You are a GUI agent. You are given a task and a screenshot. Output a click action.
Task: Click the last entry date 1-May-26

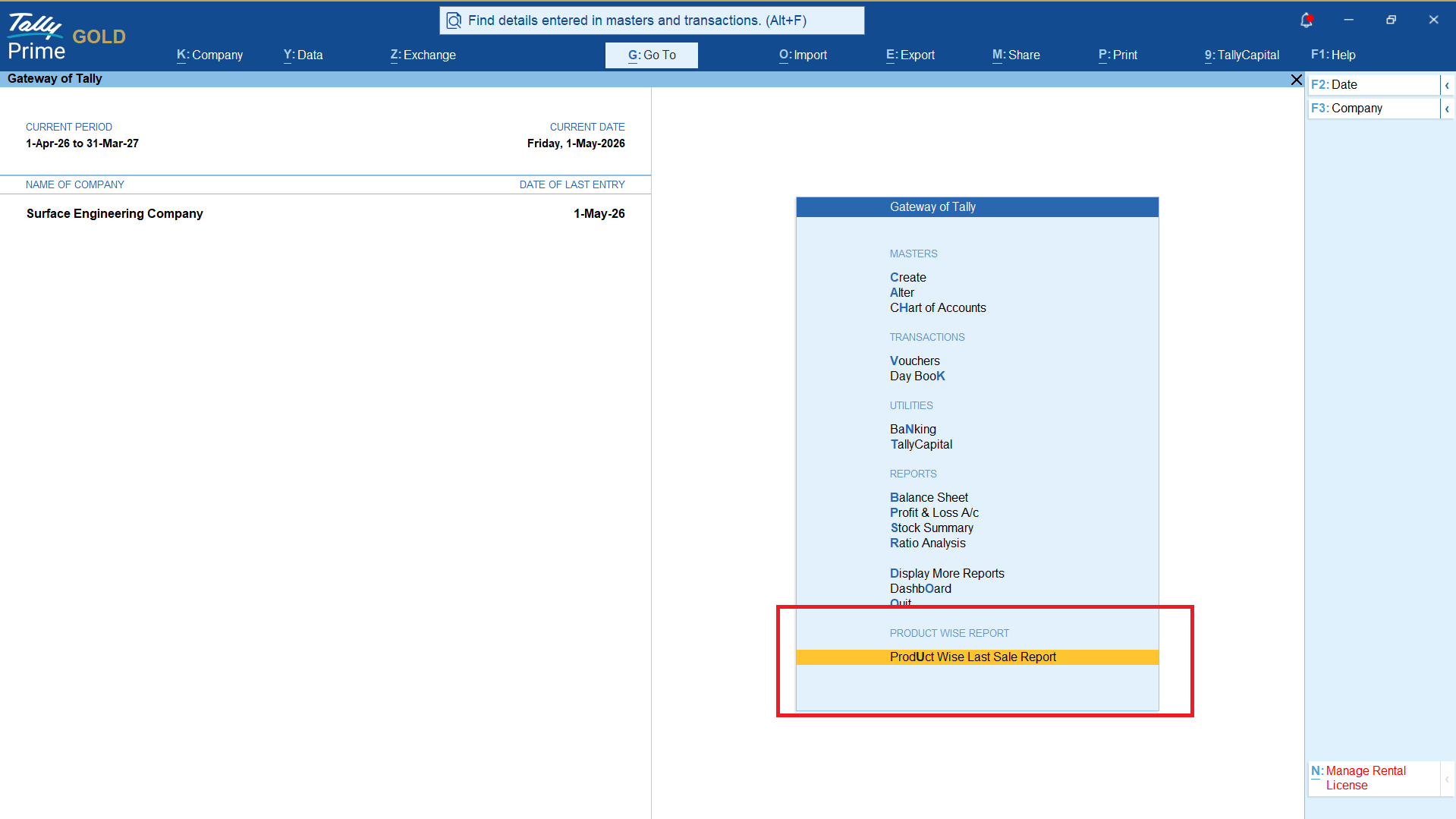pyautogui.click(x=599, y=214)
